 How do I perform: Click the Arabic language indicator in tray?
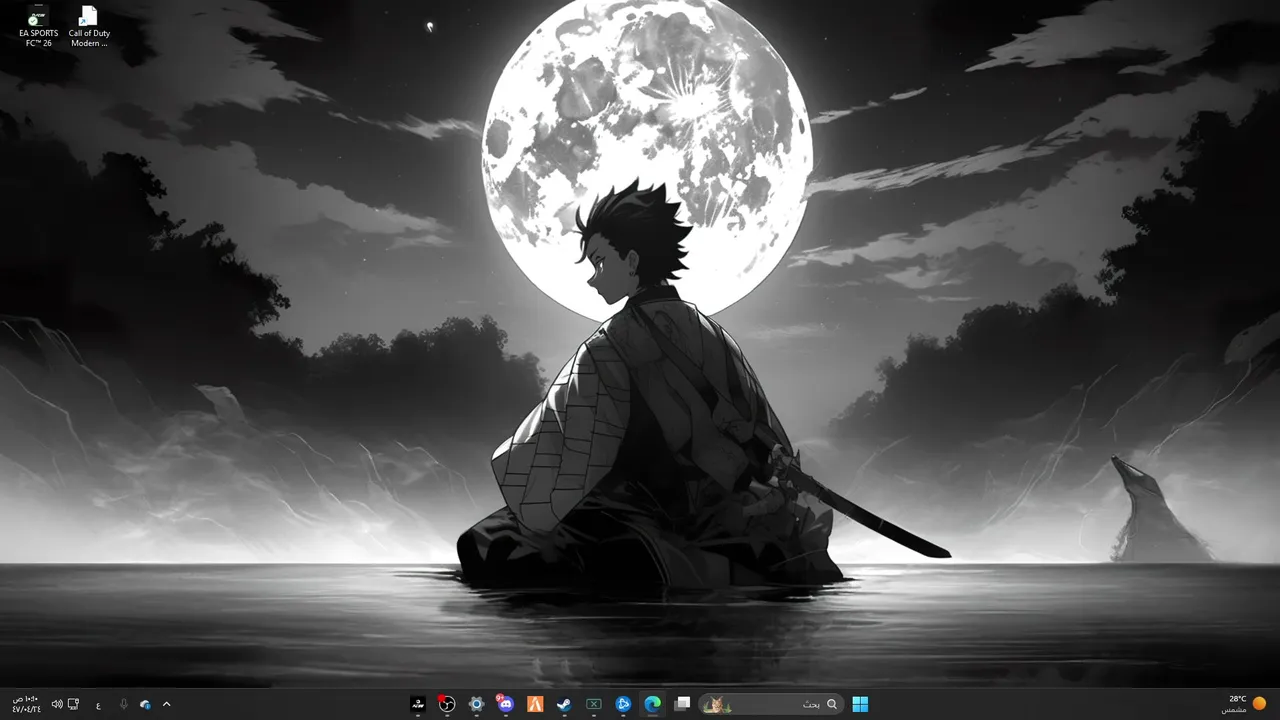tap(98, 705)
